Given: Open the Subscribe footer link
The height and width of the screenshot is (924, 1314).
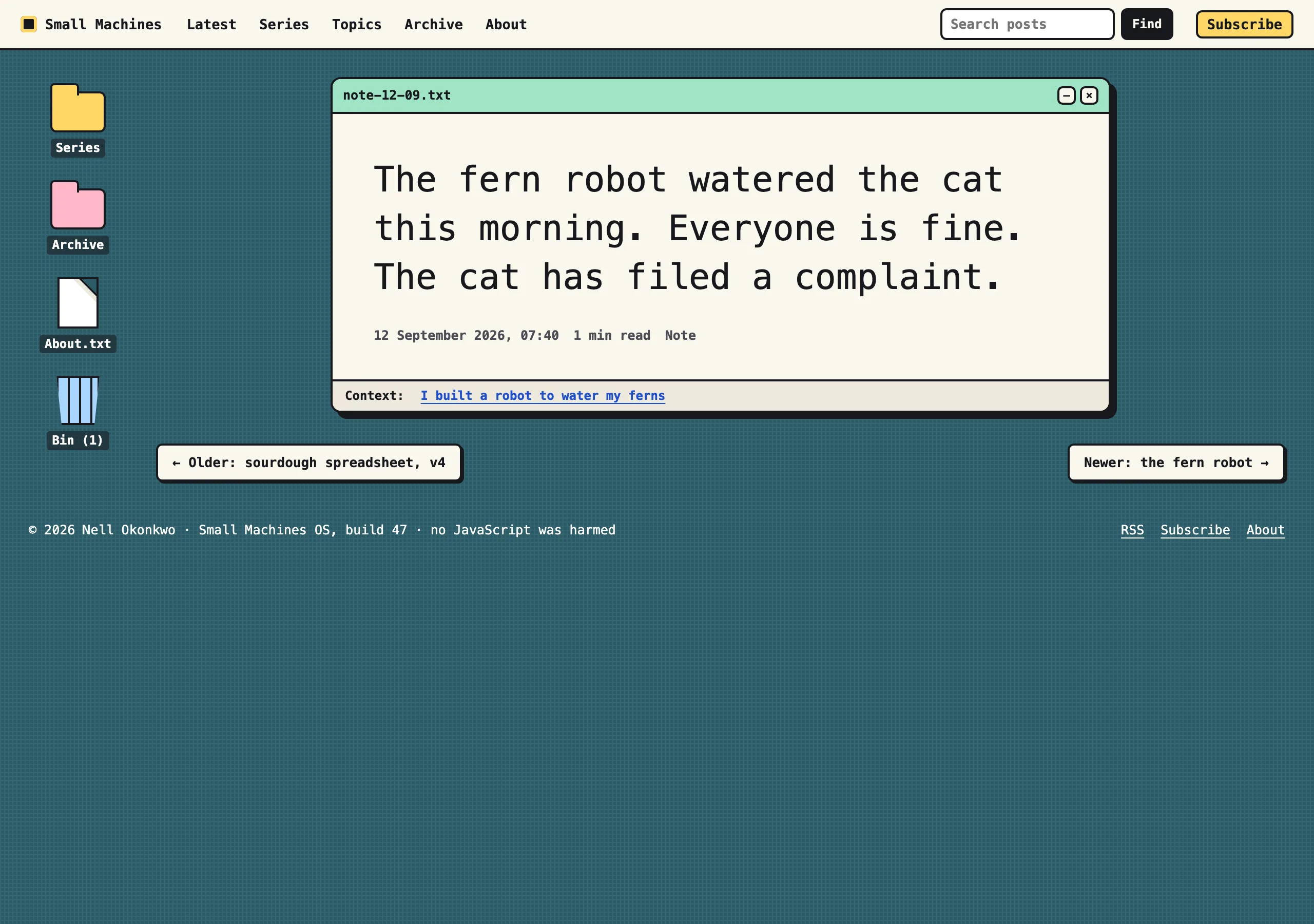Looking at the screenshot, I should tap(1195, 530).
